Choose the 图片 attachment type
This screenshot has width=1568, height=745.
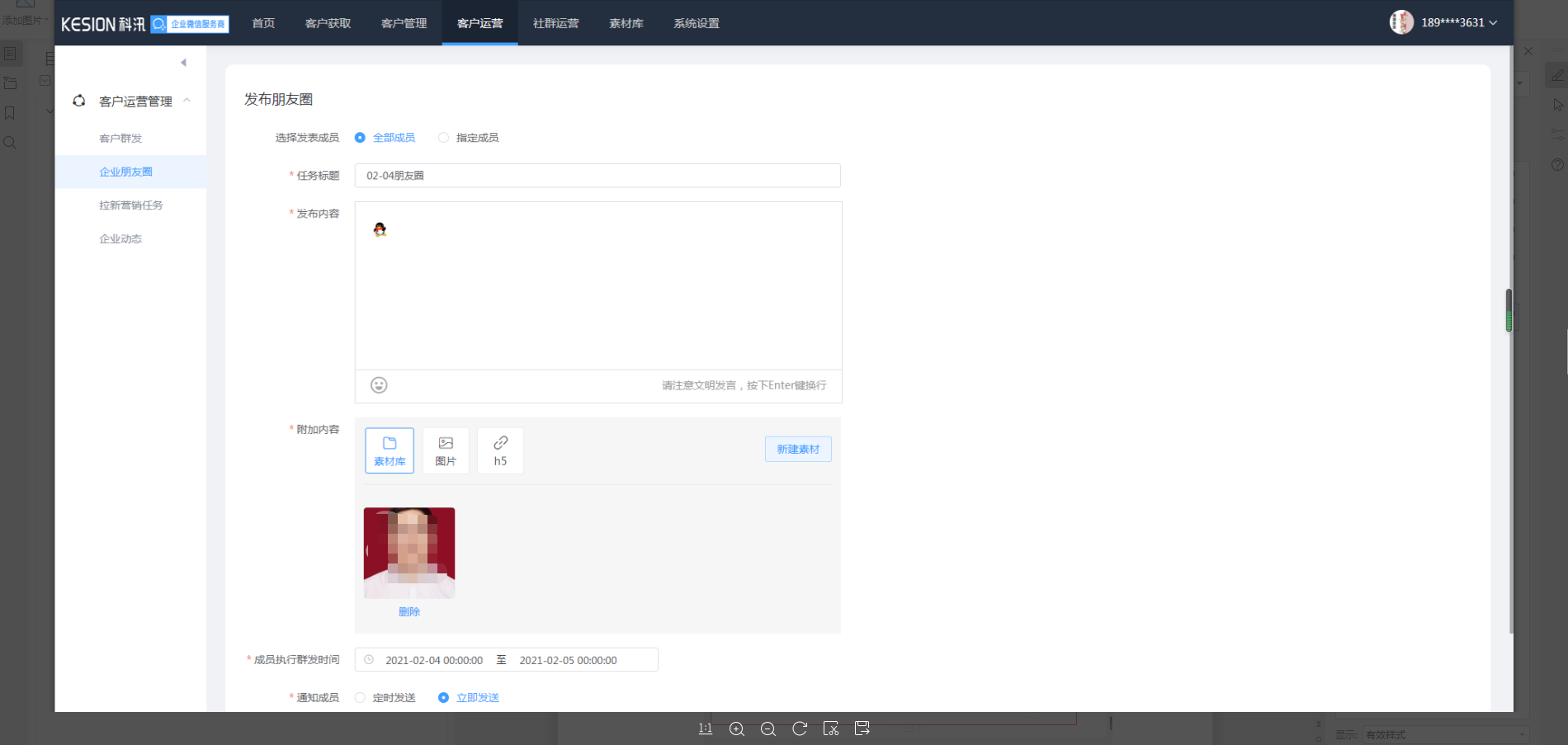point(446,450)
